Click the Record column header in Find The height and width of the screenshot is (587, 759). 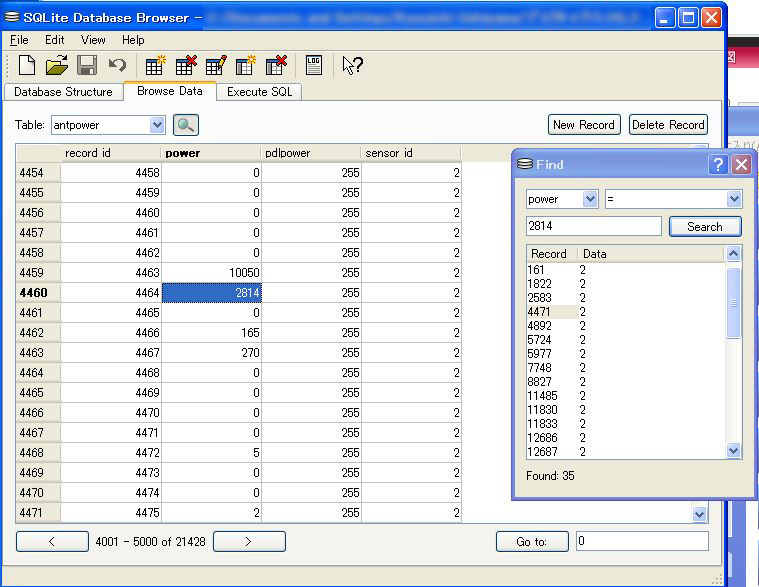tap(552, 254)
